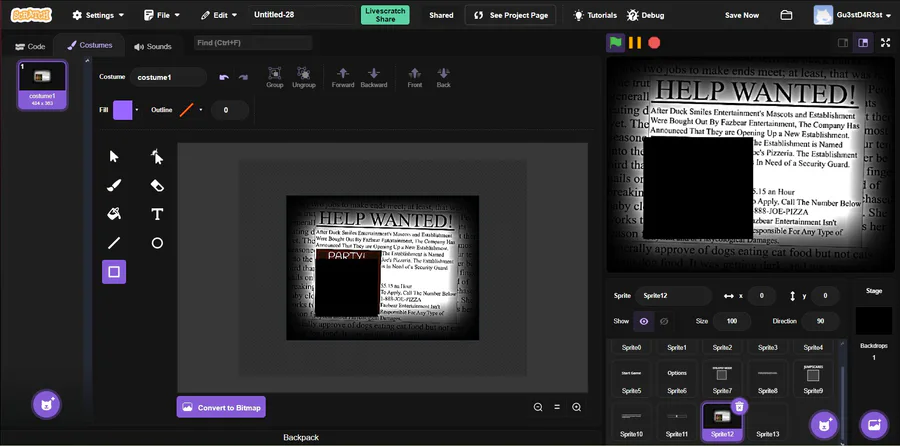
Task: Open the Fill color swatch
Action: click(x=122, y=110)
